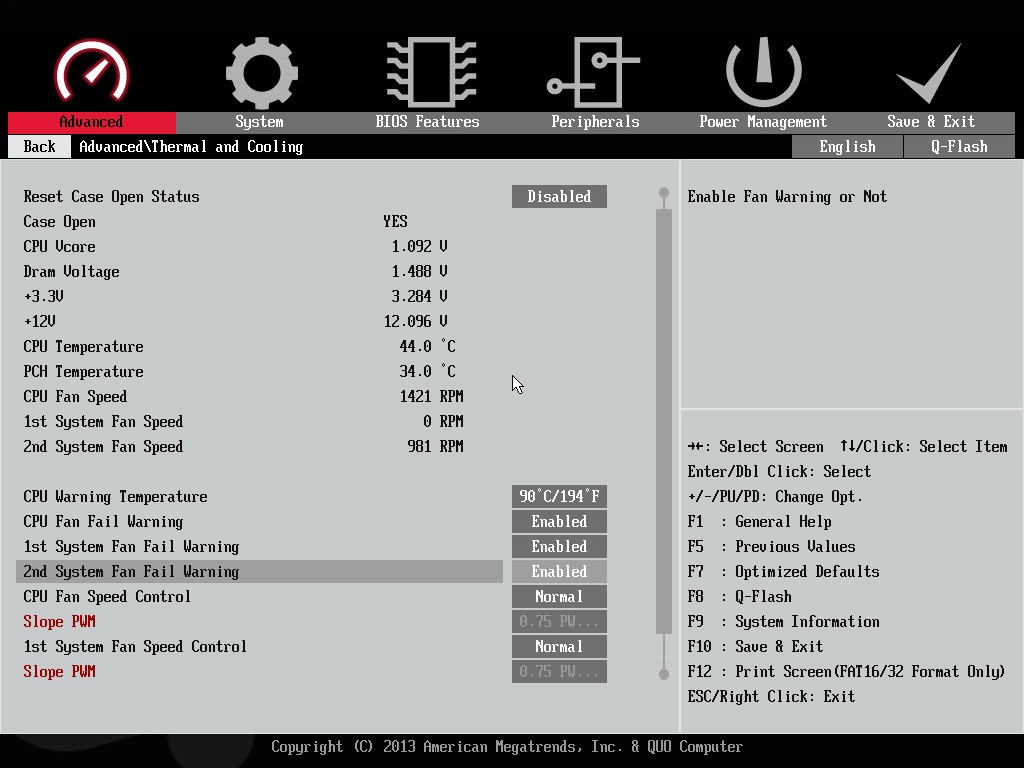1024x768 pixels.
Task: Toggle CPU Fan Fail Warning Enabled value
Action: [559, 522]
